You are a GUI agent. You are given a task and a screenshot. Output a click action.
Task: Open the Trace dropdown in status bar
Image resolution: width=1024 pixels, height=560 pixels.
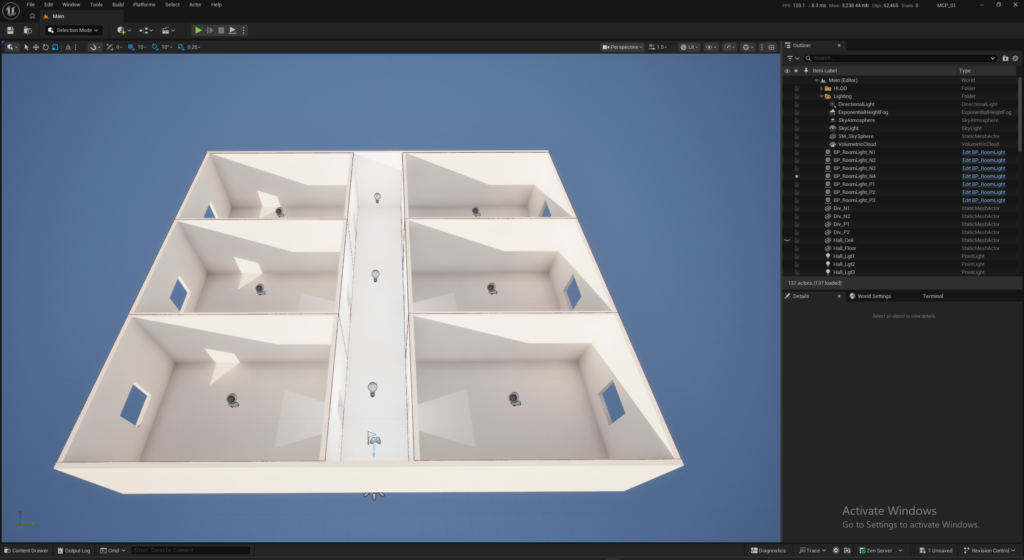tap(812, 550)
